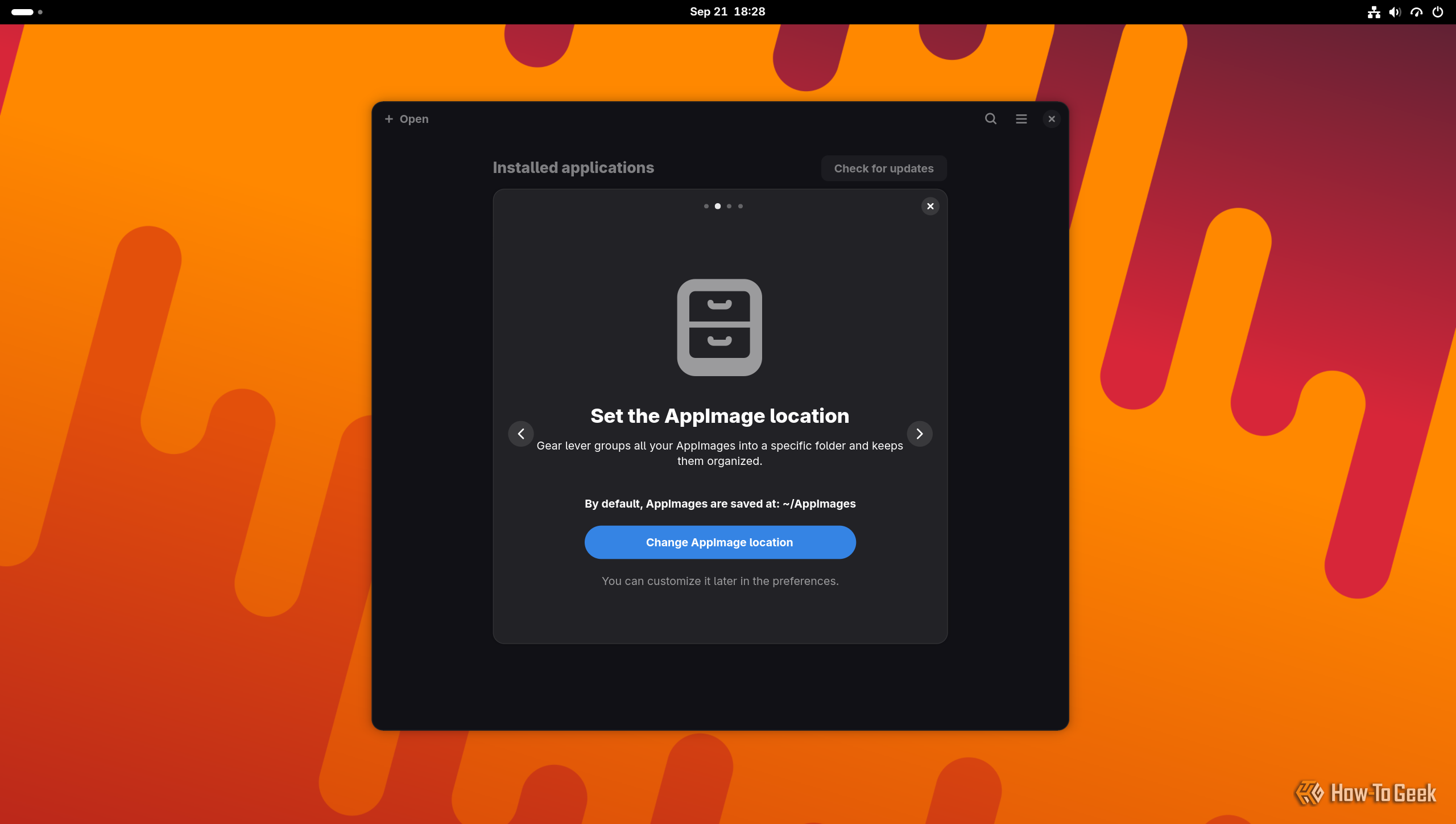Click 'Set the AppImage location' title
Screen dimensions: 1456x824
(720, 416)
